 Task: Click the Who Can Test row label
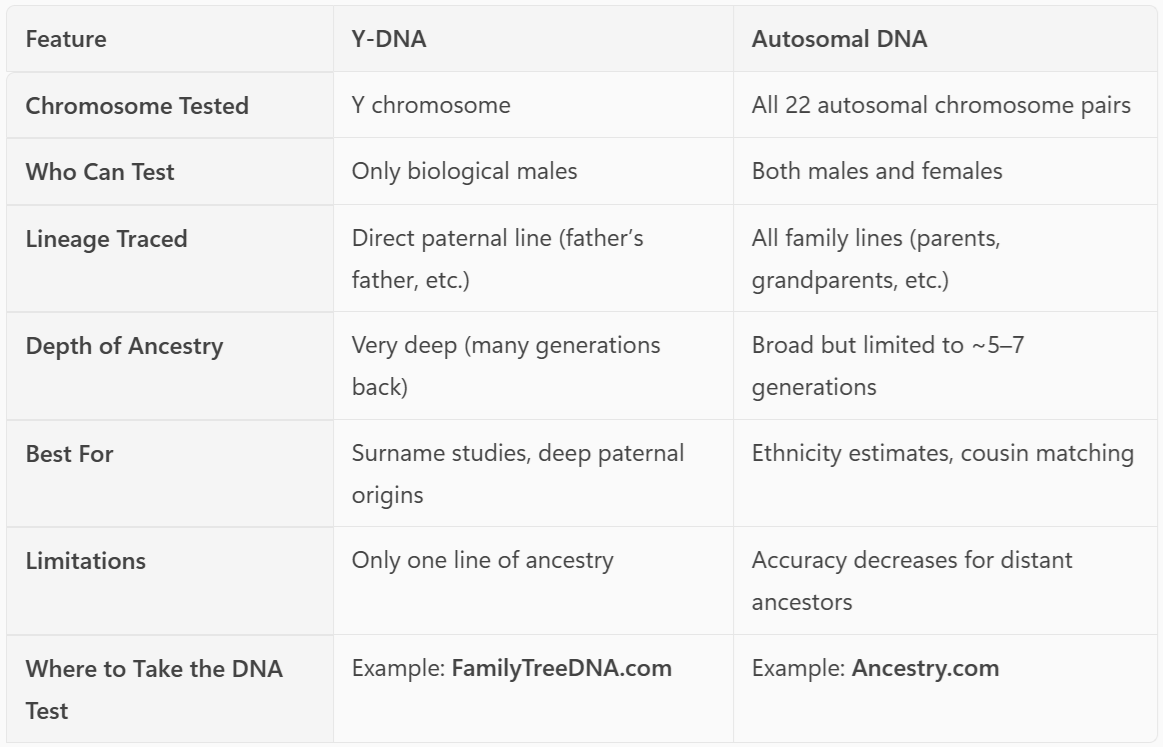[x=100, y=172]
